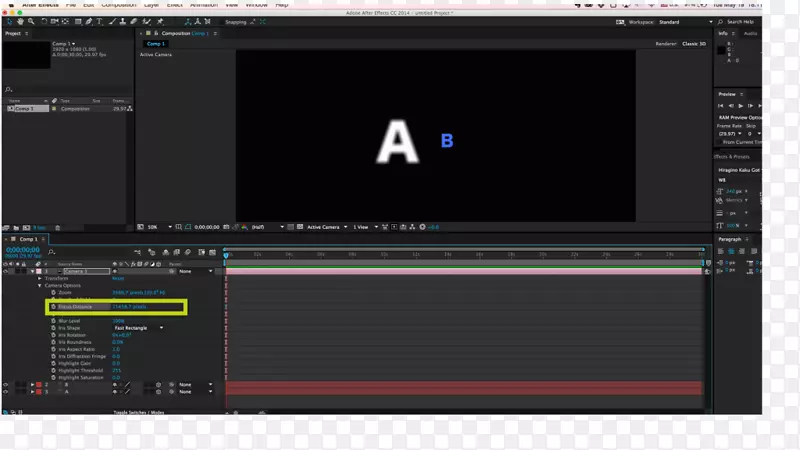Viewport: 800px width, 450px height.
Task: Select the Brush tool
Action: pos(112,21)
